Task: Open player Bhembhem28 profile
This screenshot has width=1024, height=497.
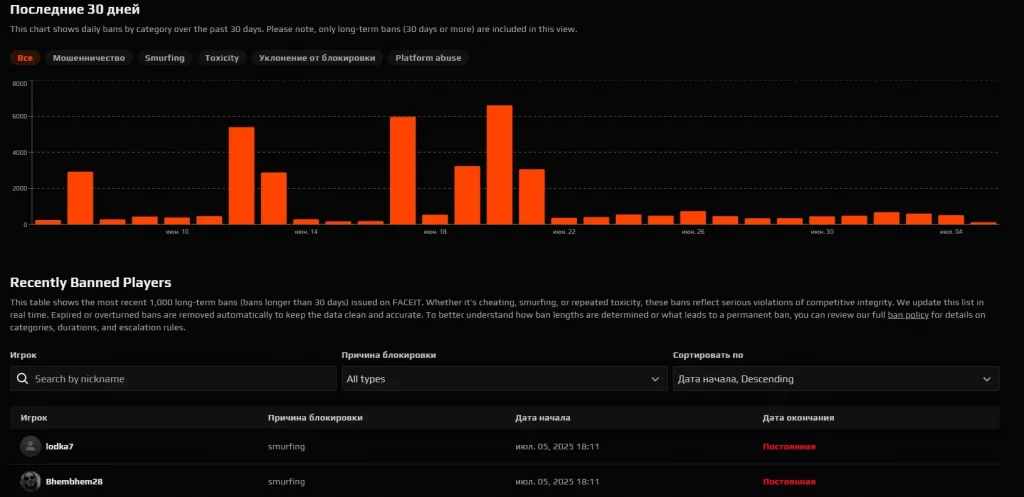Action: coord(74,482)
